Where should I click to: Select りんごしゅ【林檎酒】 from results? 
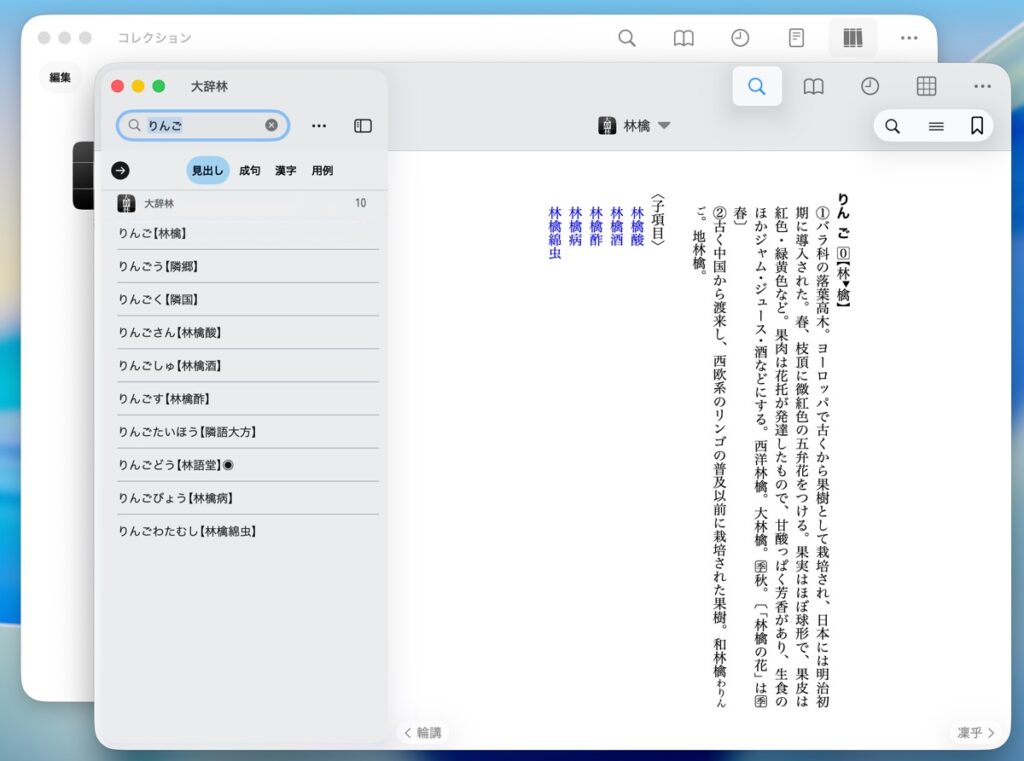tap(170, 366)
